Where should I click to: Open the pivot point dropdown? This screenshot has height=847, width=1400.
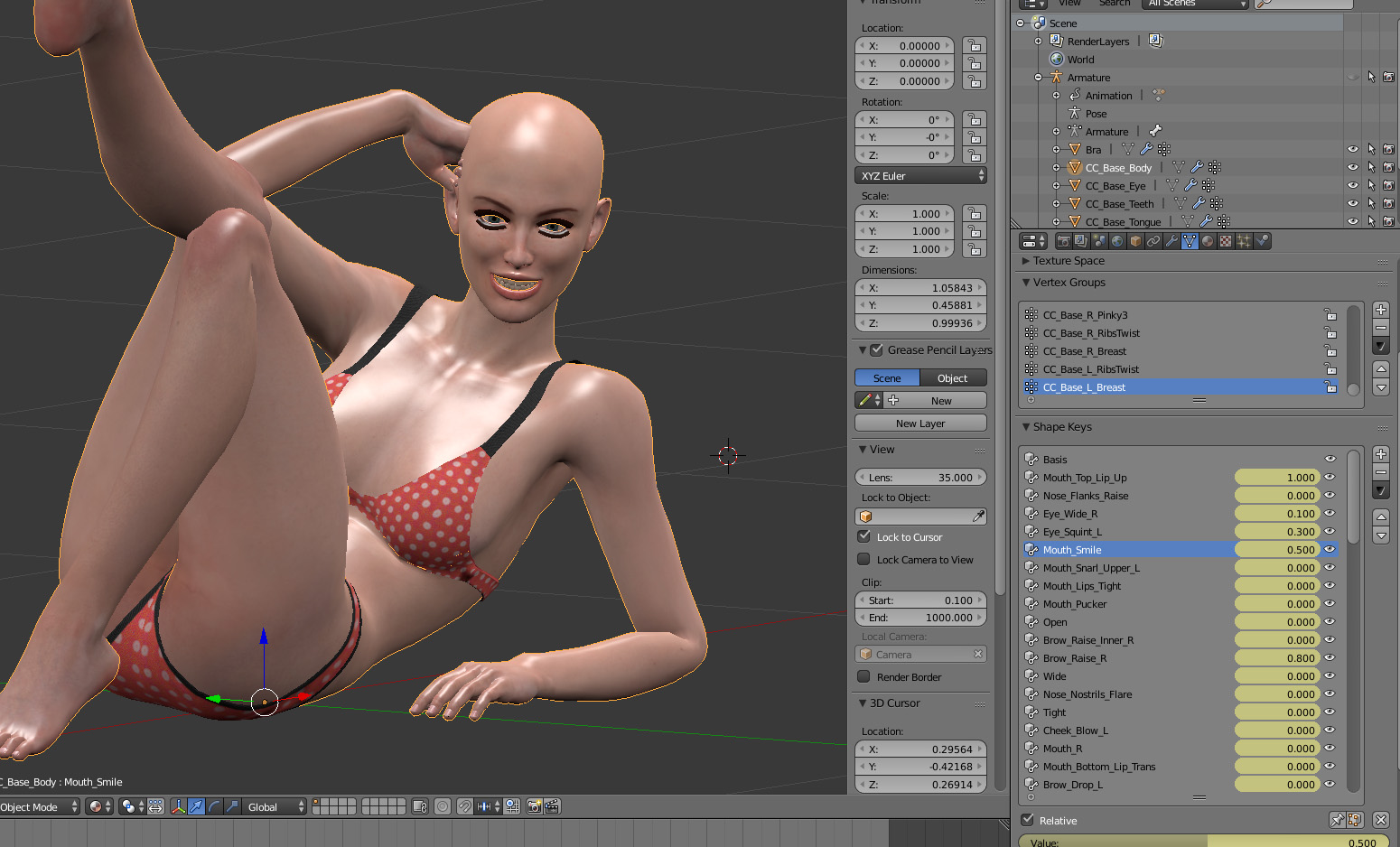coord(132,806)
